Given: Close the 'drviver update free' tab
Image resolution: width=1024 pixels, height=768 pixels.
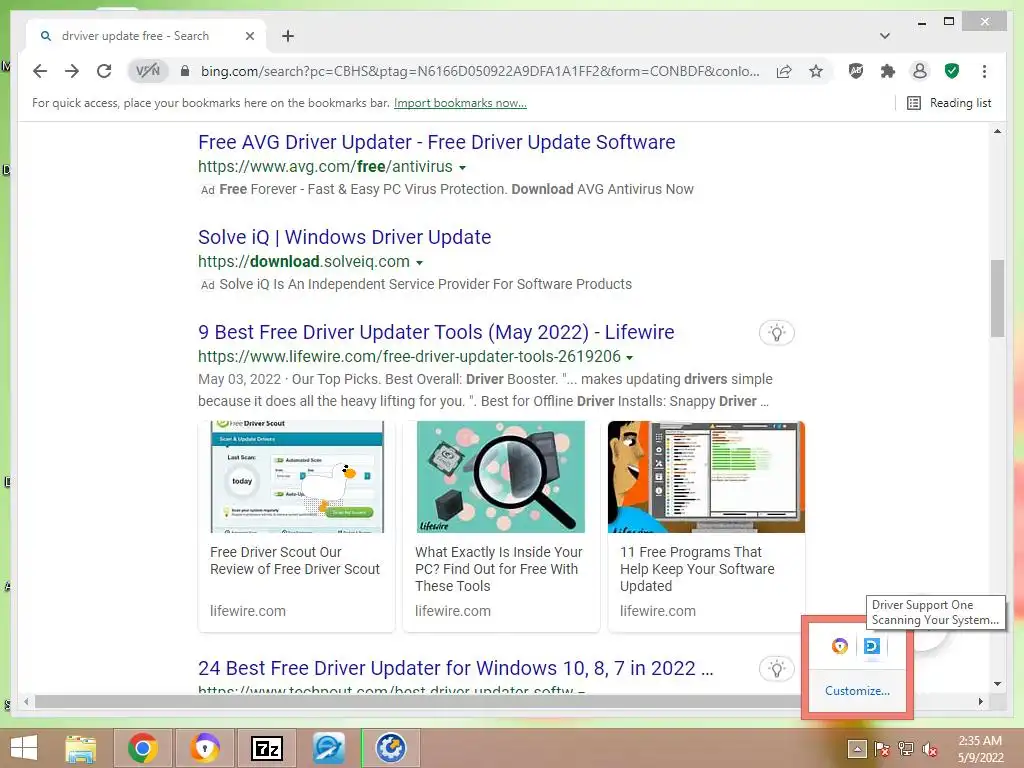Looking at the screenshot, I should coord(249,36).
